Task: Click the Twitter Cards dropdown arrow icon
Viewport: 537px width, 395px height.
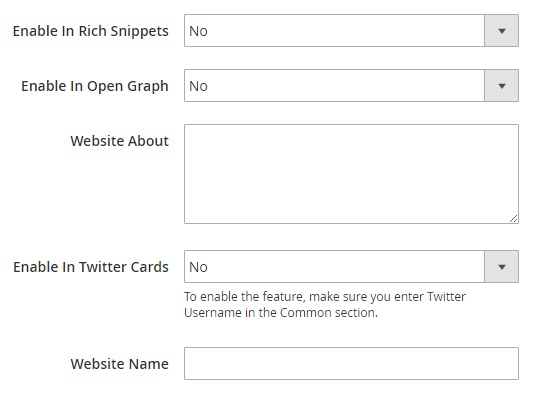Action: 502,267
